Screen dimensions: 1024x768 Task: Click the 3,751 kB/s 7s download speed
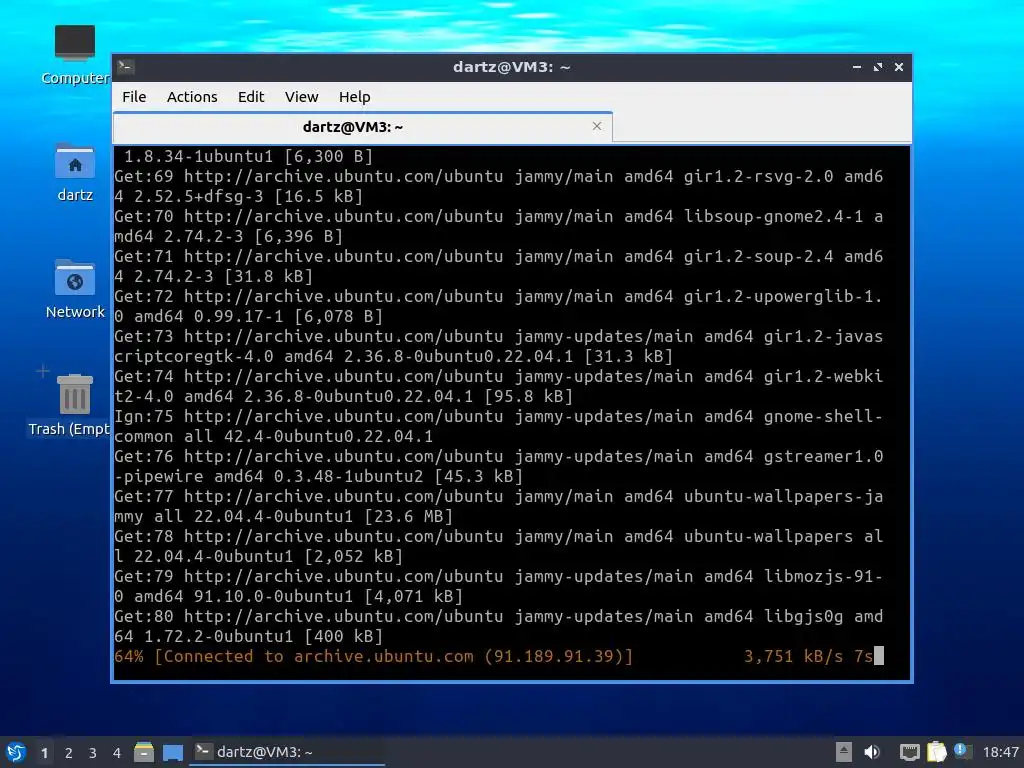tap(808, 656)
